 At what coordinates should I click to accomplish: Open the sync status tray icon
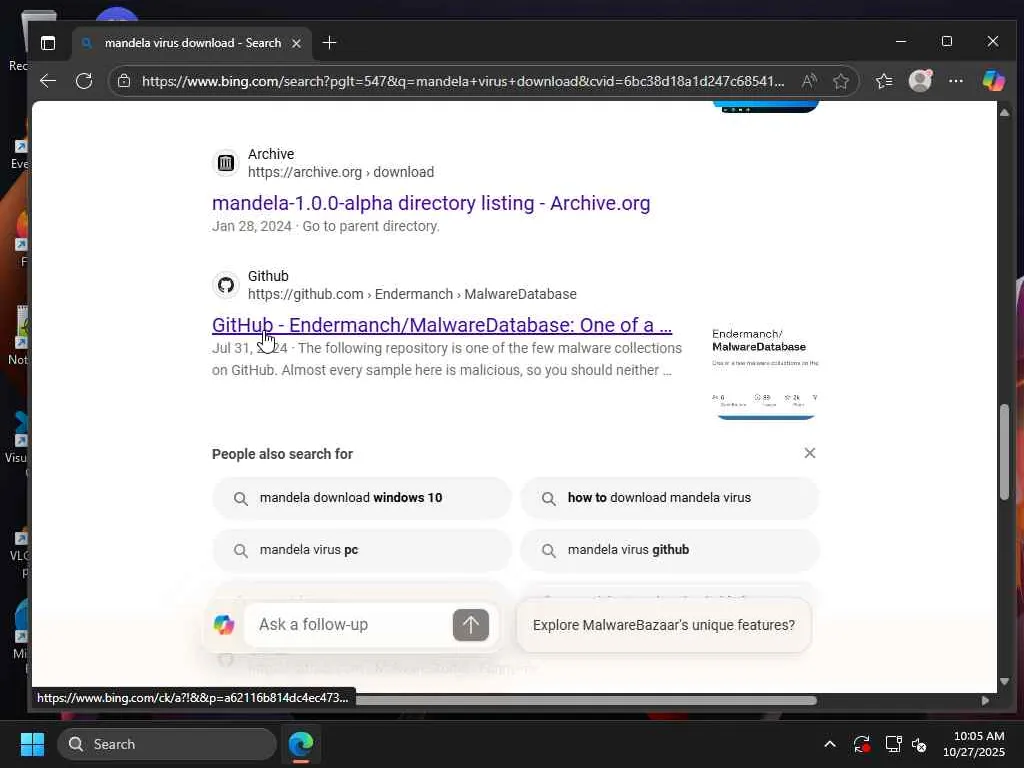[861, 744]
